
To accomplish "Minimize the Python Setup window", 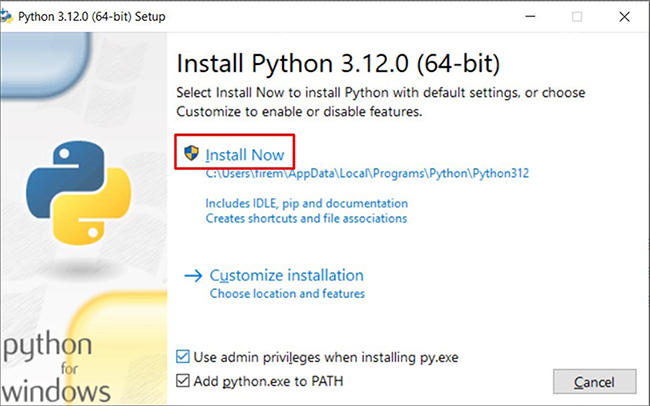I will click(x=530, y=17).
